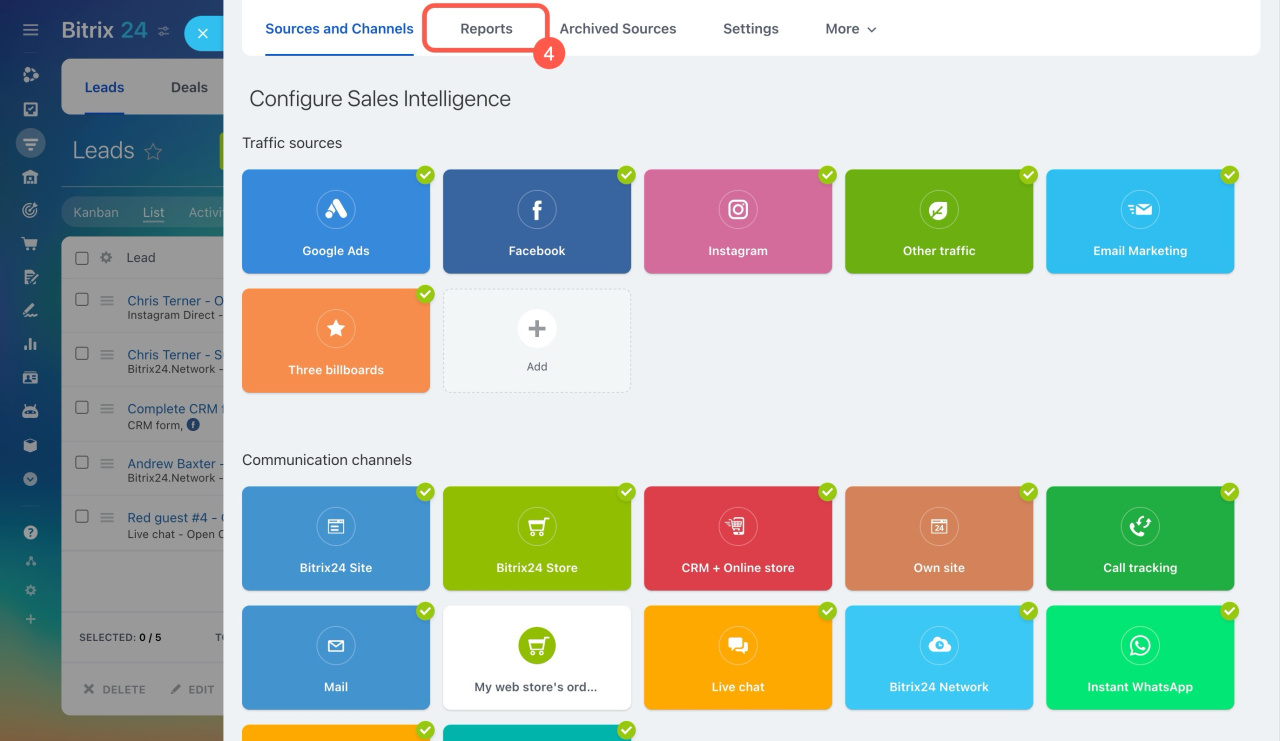Open row menu for Complete CRM lead
Image resolution: width=1280 pixels, height=741 pixels.
(107, 408)
